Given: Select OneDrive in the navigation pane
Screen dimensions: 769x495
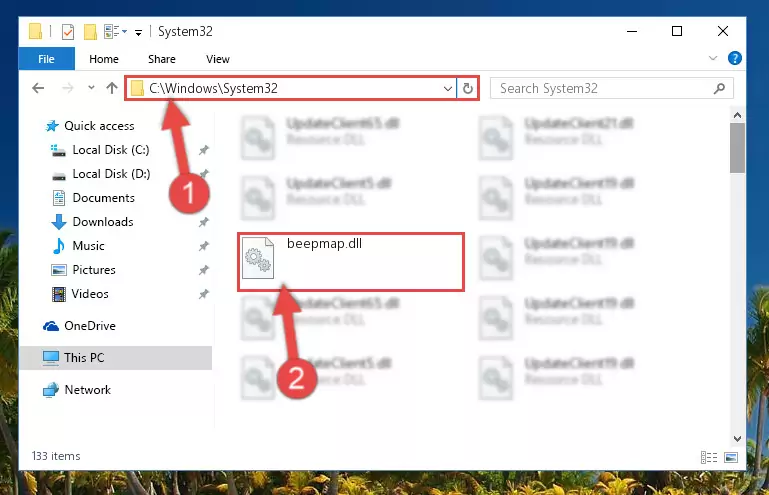Looking at the screenshot, I should [x=90, y=326].
